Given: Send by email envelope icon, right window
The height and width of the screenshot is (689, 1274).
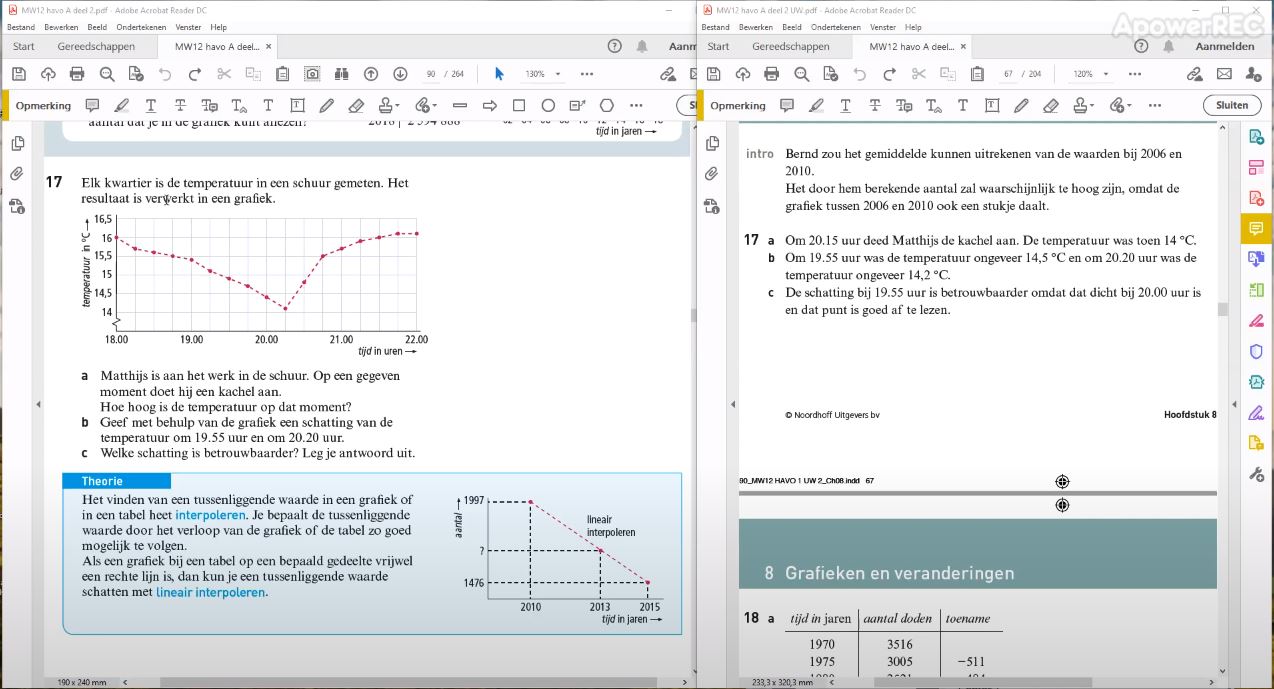Looking at the screenshot, I should coord(1224,74).
